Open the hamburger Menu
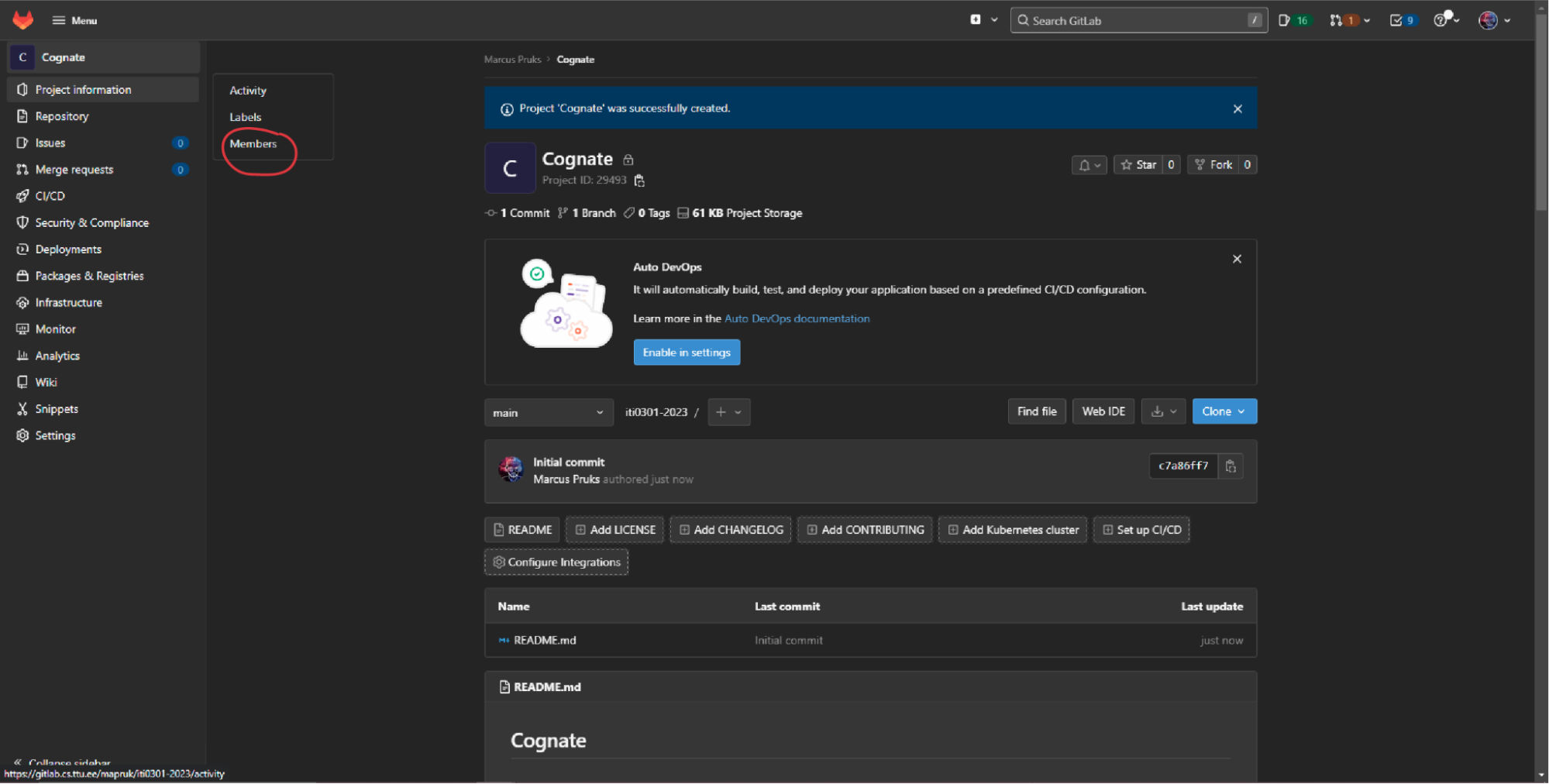The image size is (1549, 784). pyautogui.click(x=74, y=20)
